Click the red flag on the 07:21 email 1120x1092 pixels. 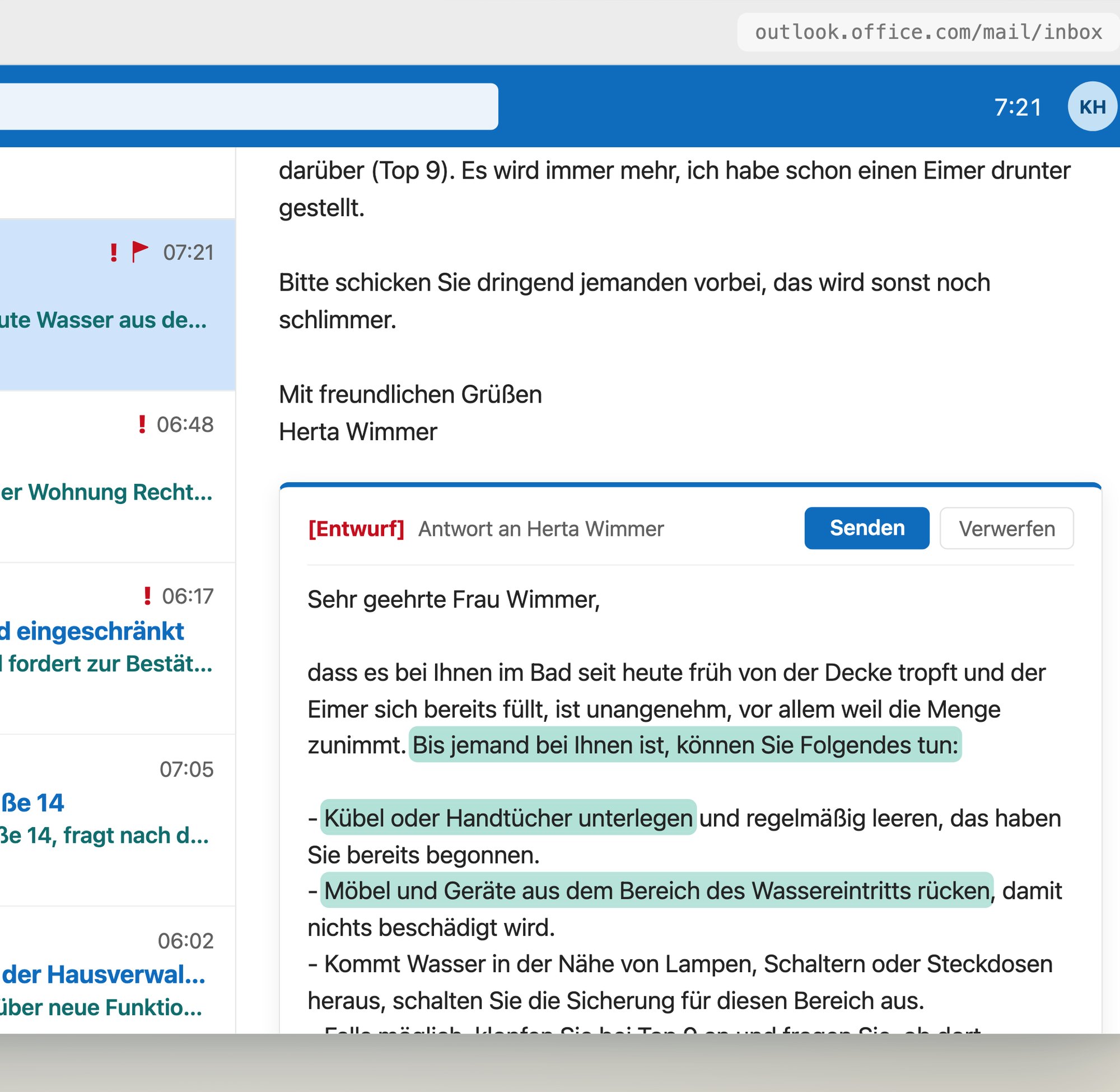pos(139,252)
